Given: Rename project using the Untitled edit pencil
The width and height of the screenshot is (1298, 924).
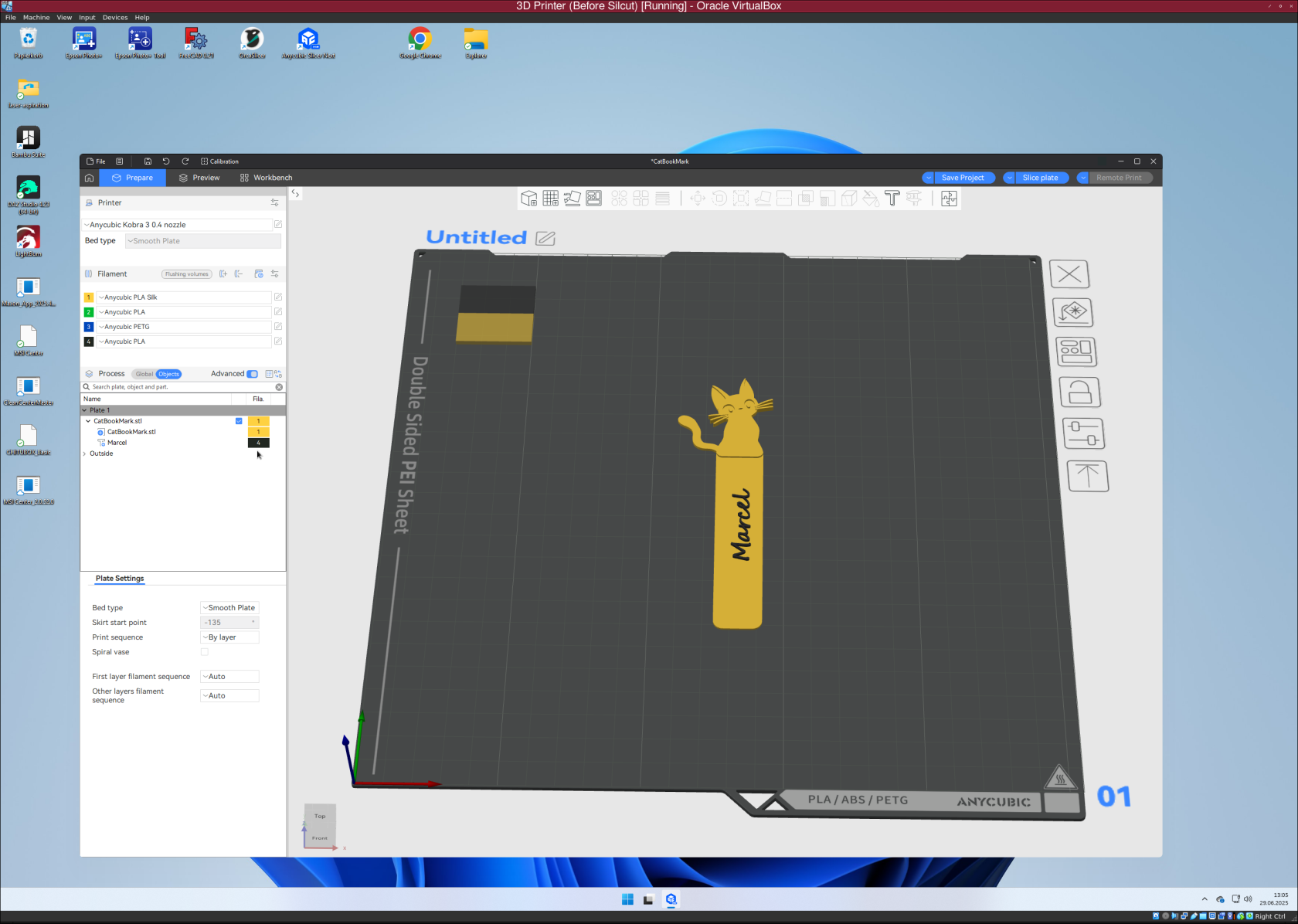Looking at the screenshot, I should point(545,238).
